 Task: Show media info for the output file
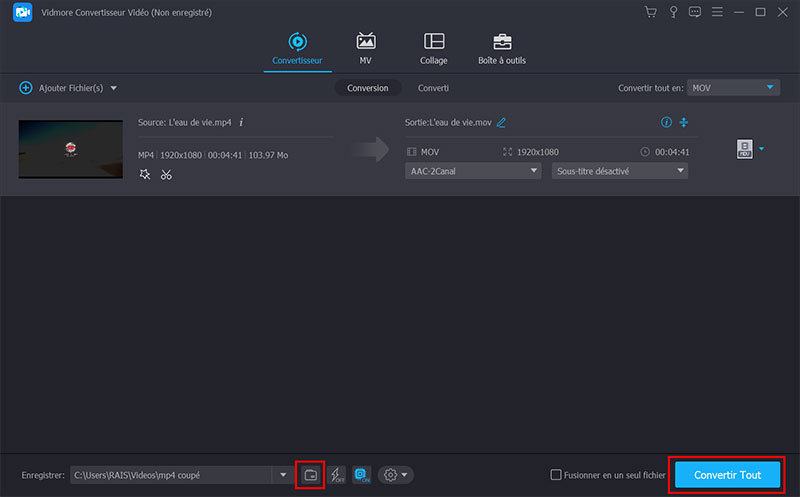[666, 122]
